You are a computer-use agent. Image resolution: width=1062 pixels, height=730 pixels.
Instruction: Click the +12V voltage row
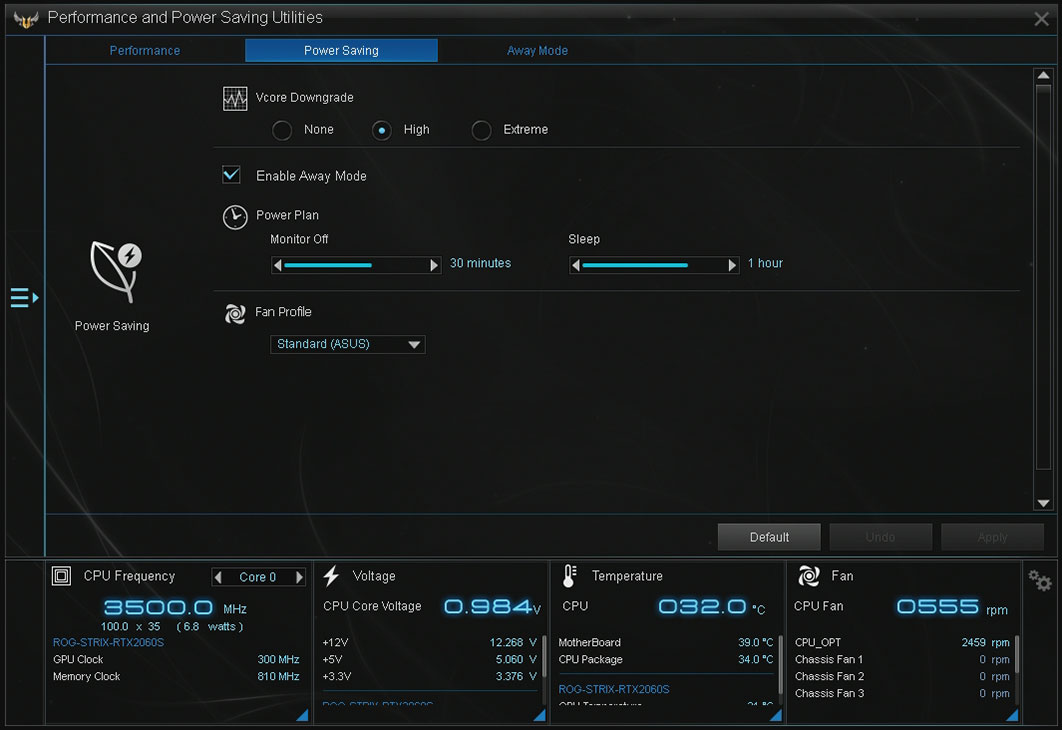pyautogui.click(x=429, y=643)
